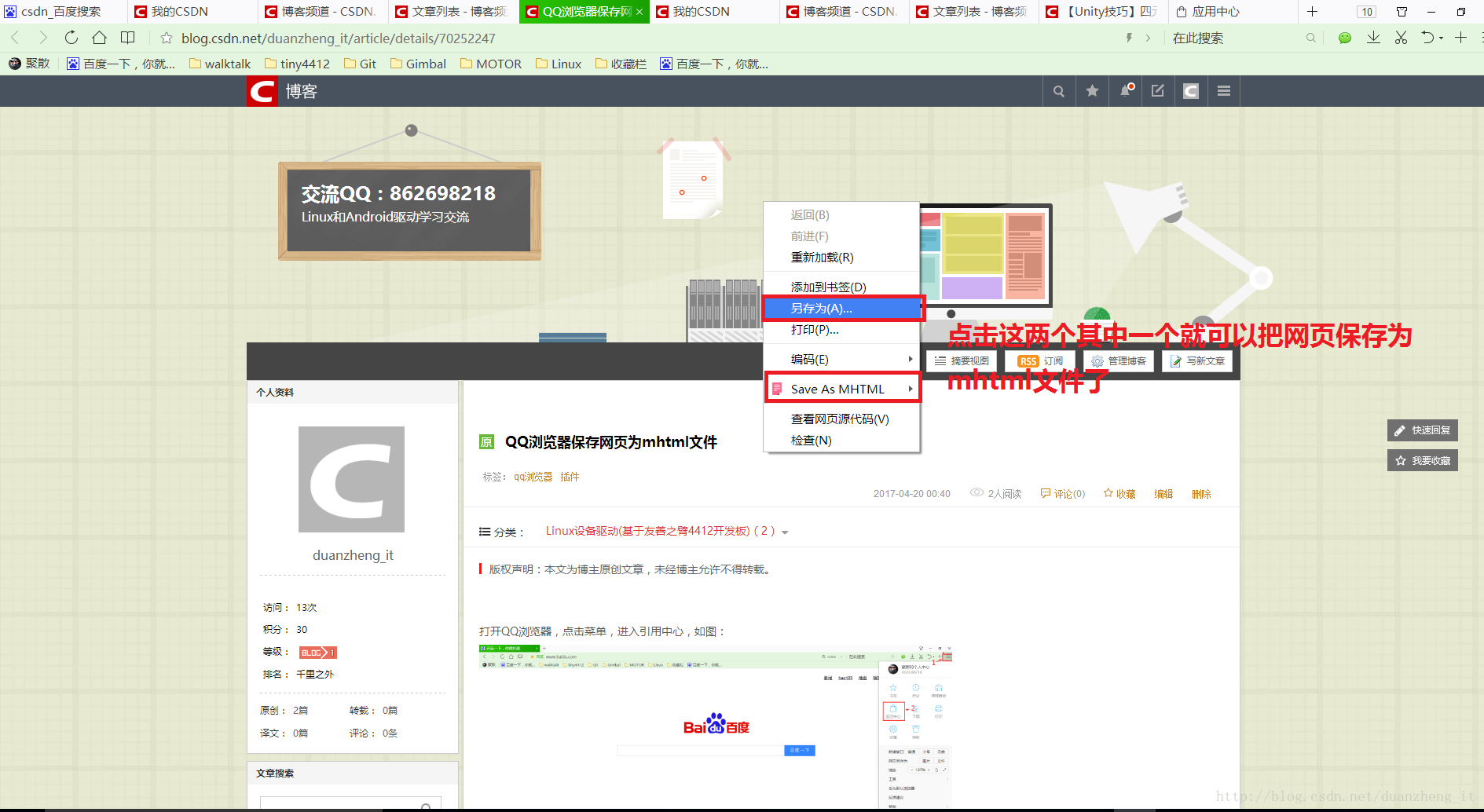Click the red CSDN blog logo

(x=262, y=91)
